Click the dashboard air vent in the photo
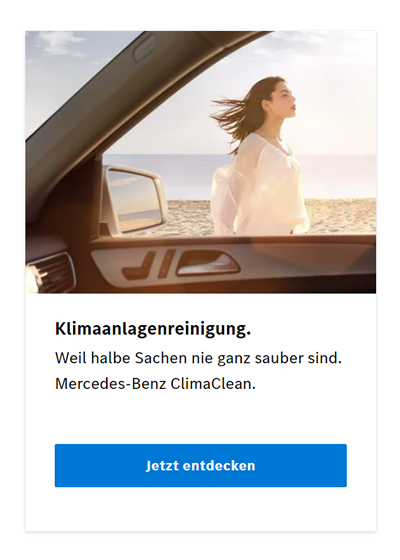The height and width of the screenshot is (560, 400). [50, 273]
